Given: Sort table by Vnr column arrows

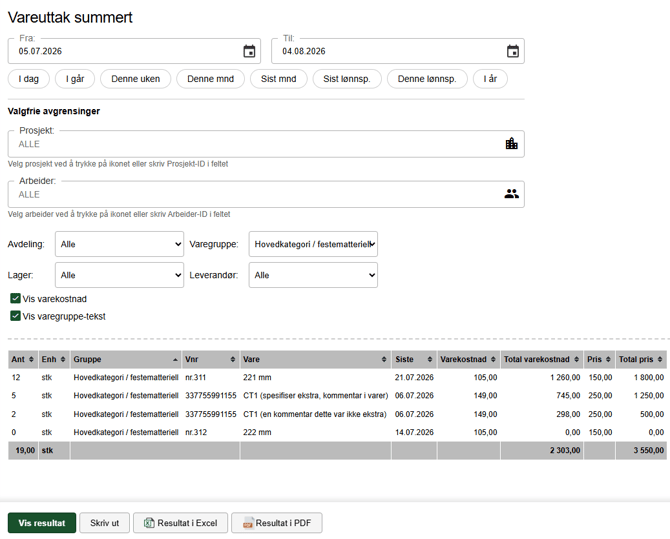Looking at the screenshot, I should click(233, 359).
